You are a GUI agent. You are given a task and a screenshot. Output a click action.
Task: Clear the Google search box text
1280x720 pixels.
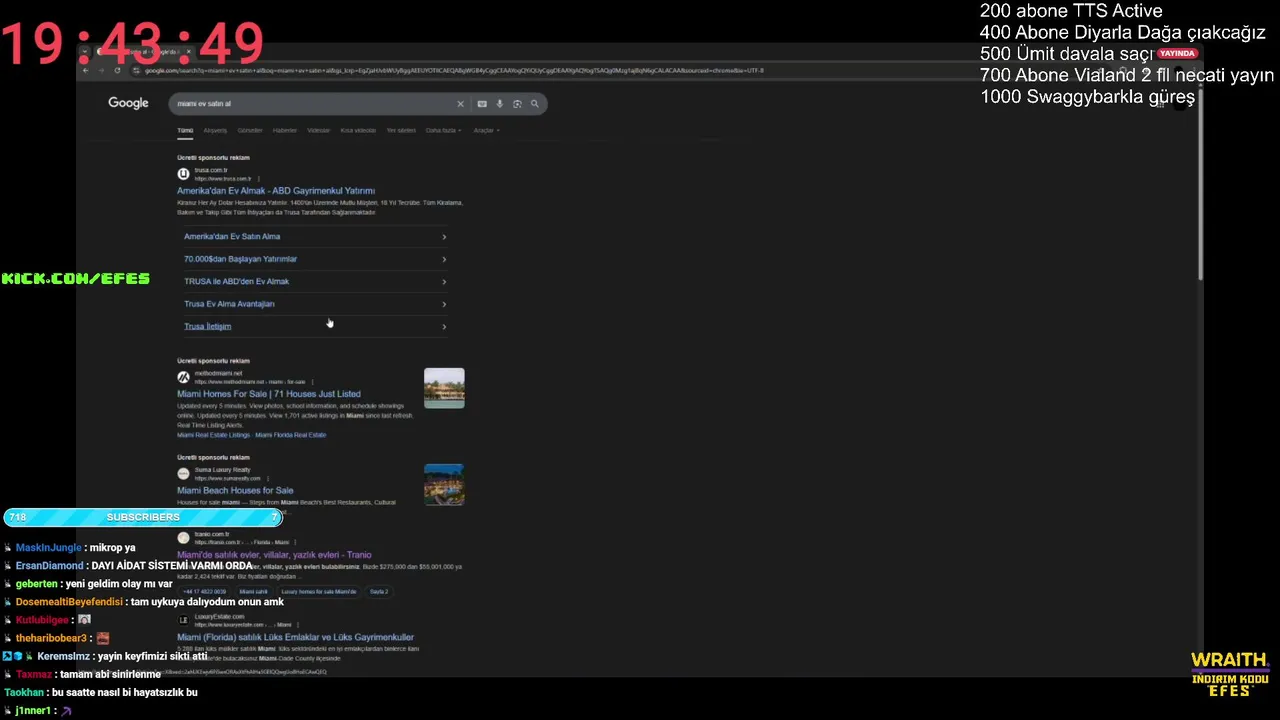(460, 104)
